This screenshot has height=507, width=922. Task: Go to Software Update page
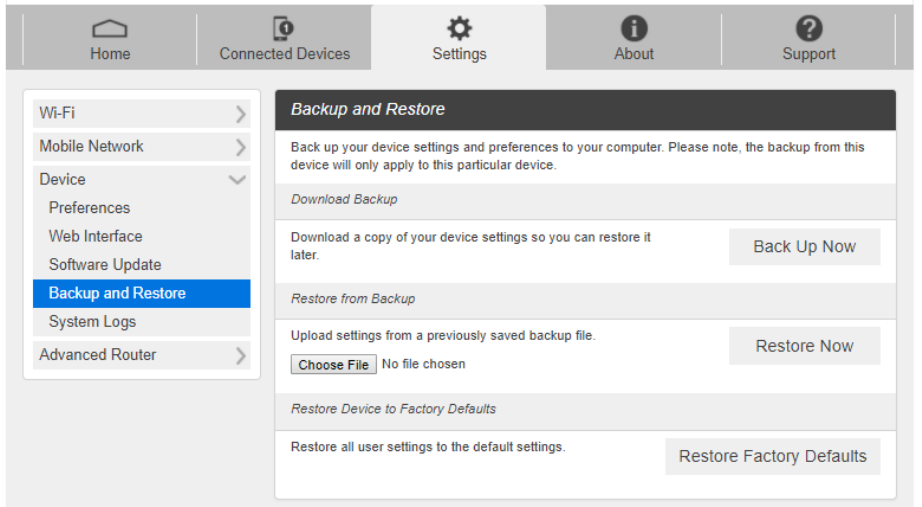tap(105, 265)
